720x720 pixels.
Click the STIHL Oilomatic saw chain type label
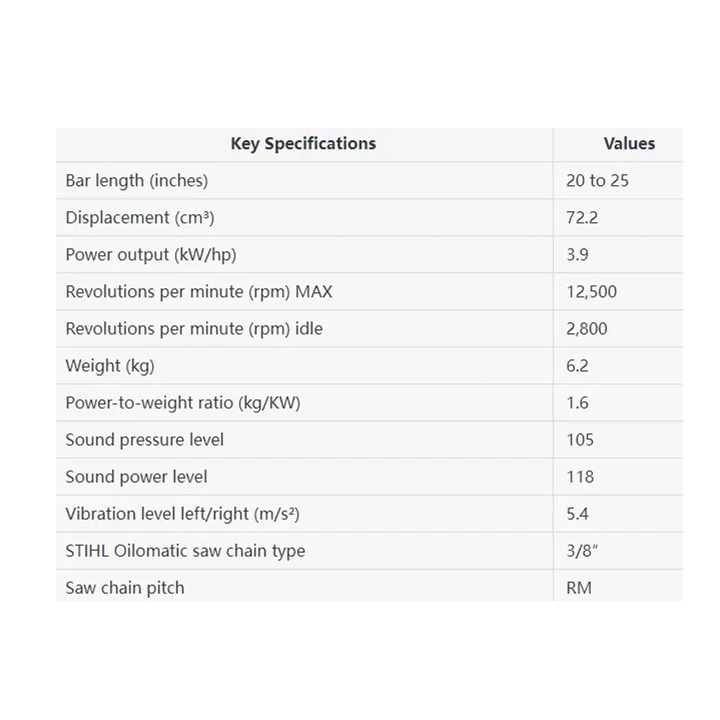[x=185, y=551]
